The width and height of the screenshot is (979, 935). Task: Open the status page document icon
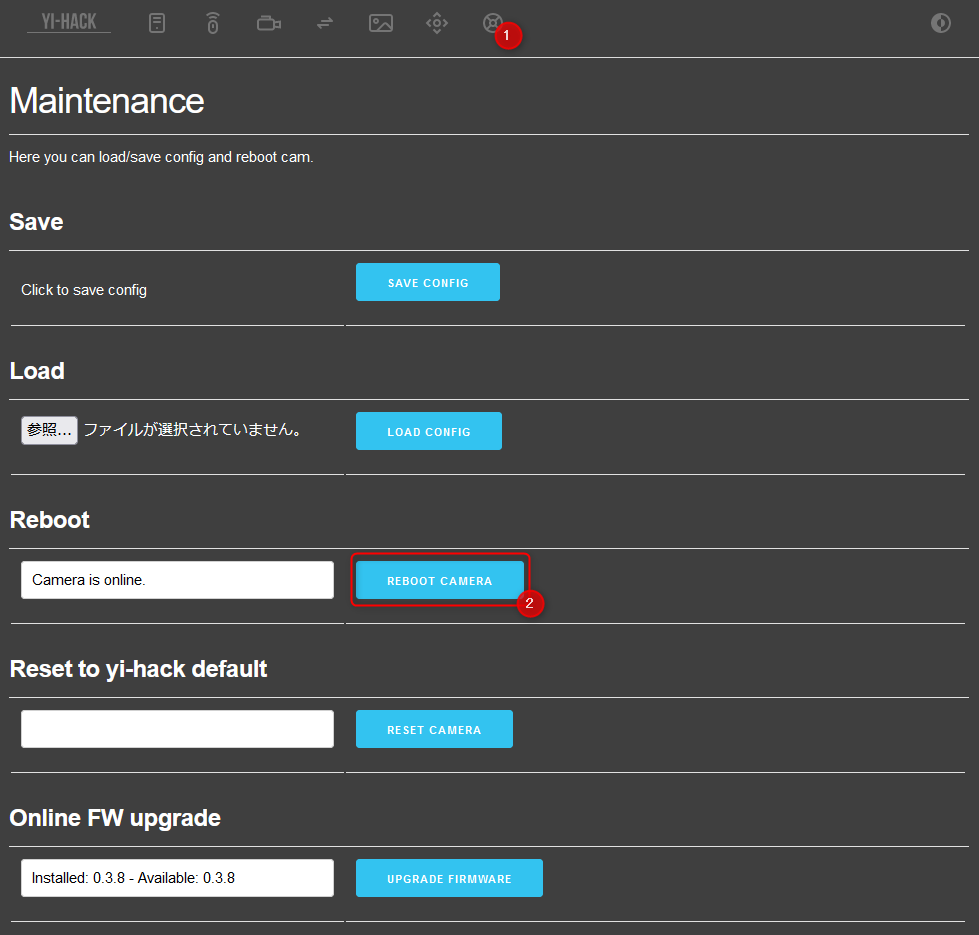(x=157, y=24)
